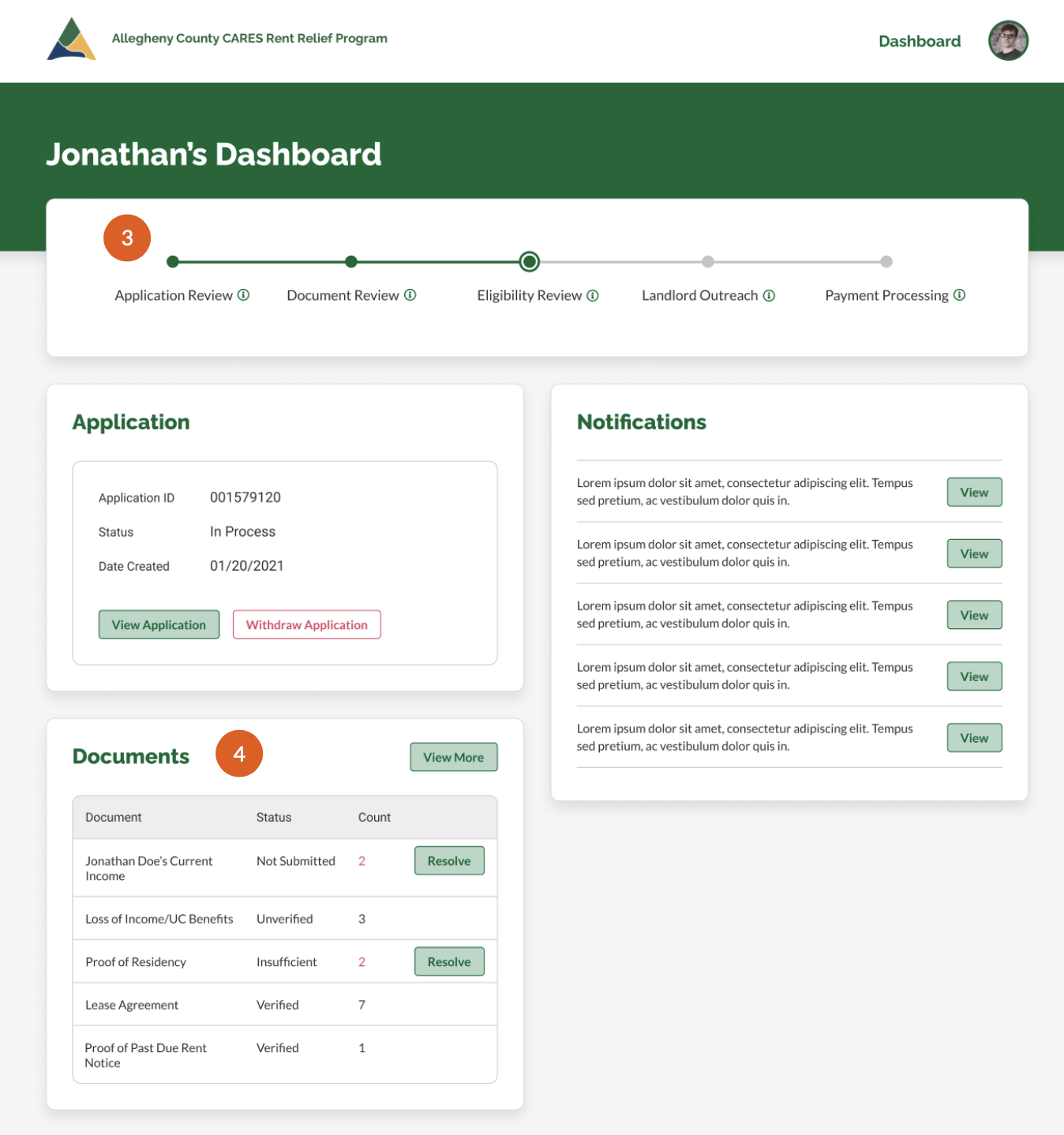Screen dimensions: 1064x1135
Task: Click the Payment Processing step label
Action: [x=886, y=295]
